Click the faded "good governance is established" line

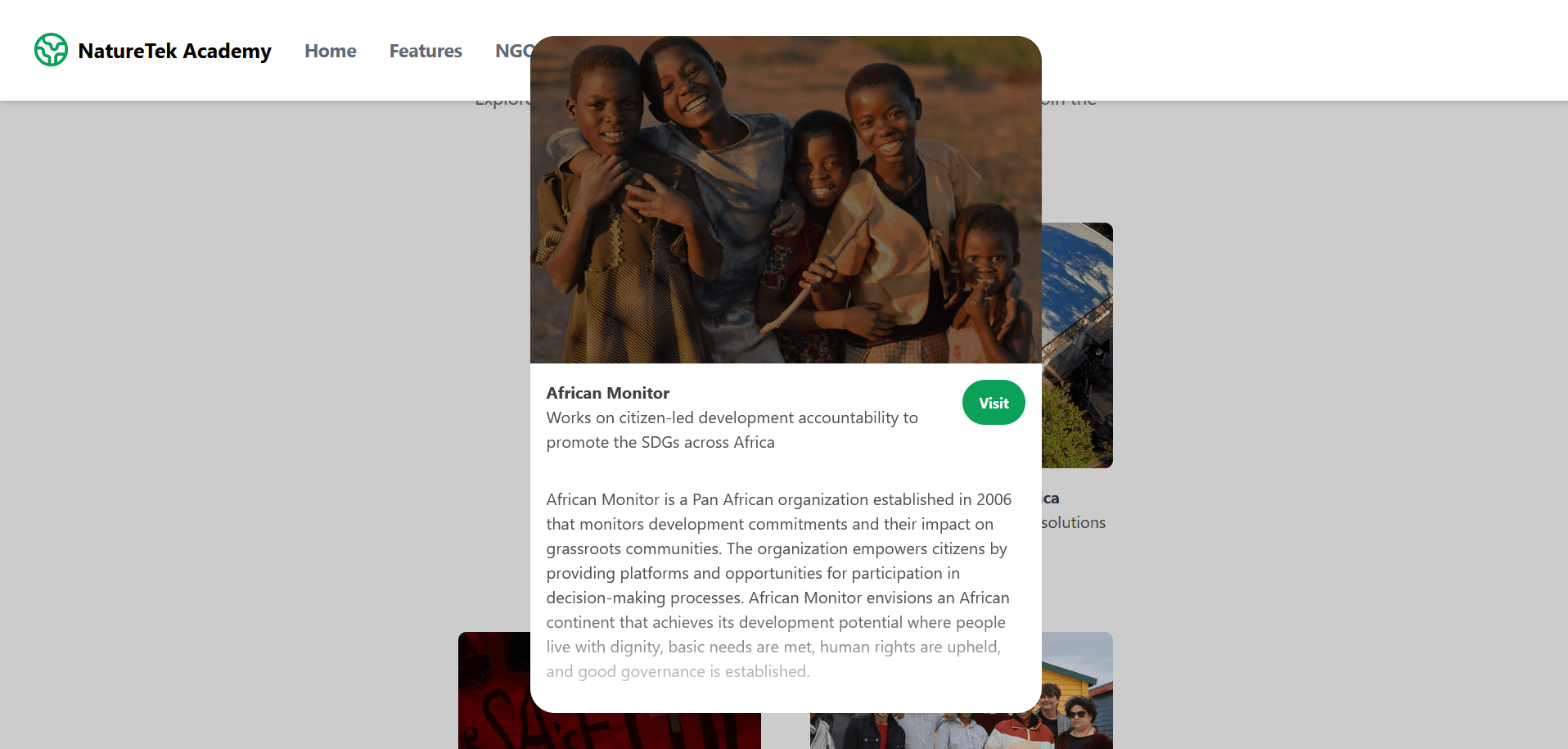tap(678, 671)
